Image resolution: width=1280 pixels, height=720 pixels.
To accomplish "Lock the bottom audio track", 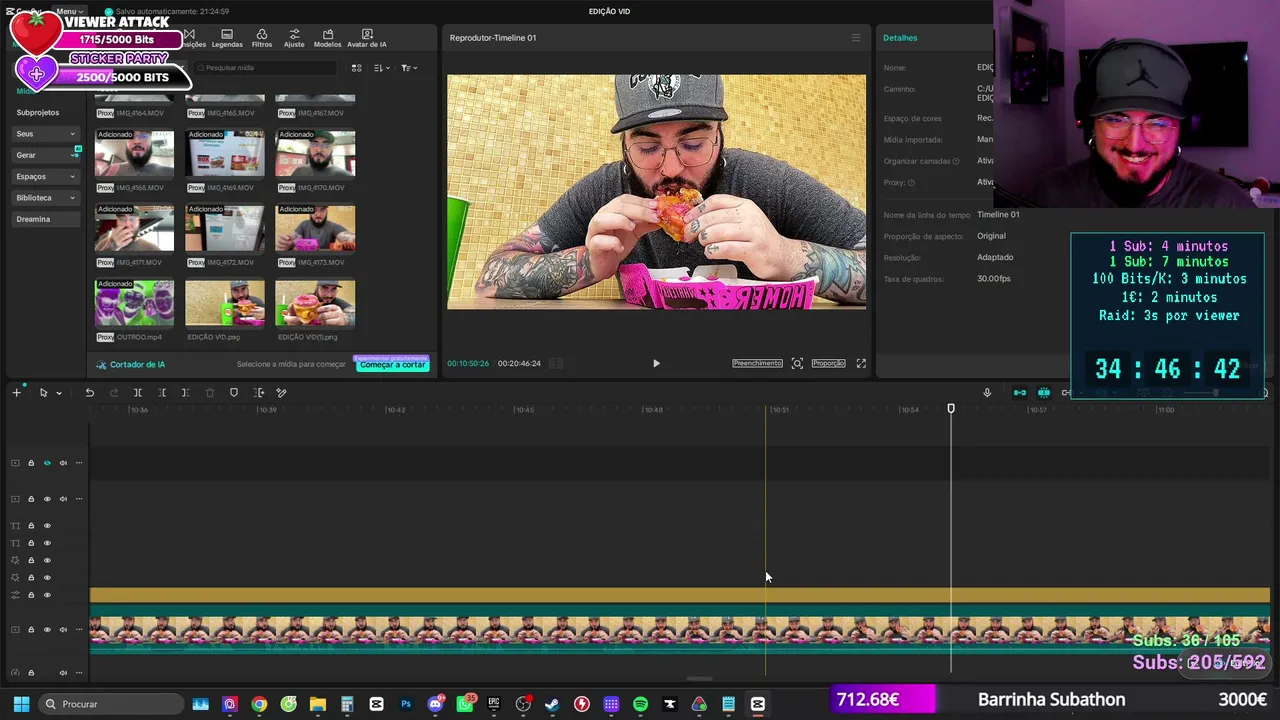I will [x=31, y=672].
